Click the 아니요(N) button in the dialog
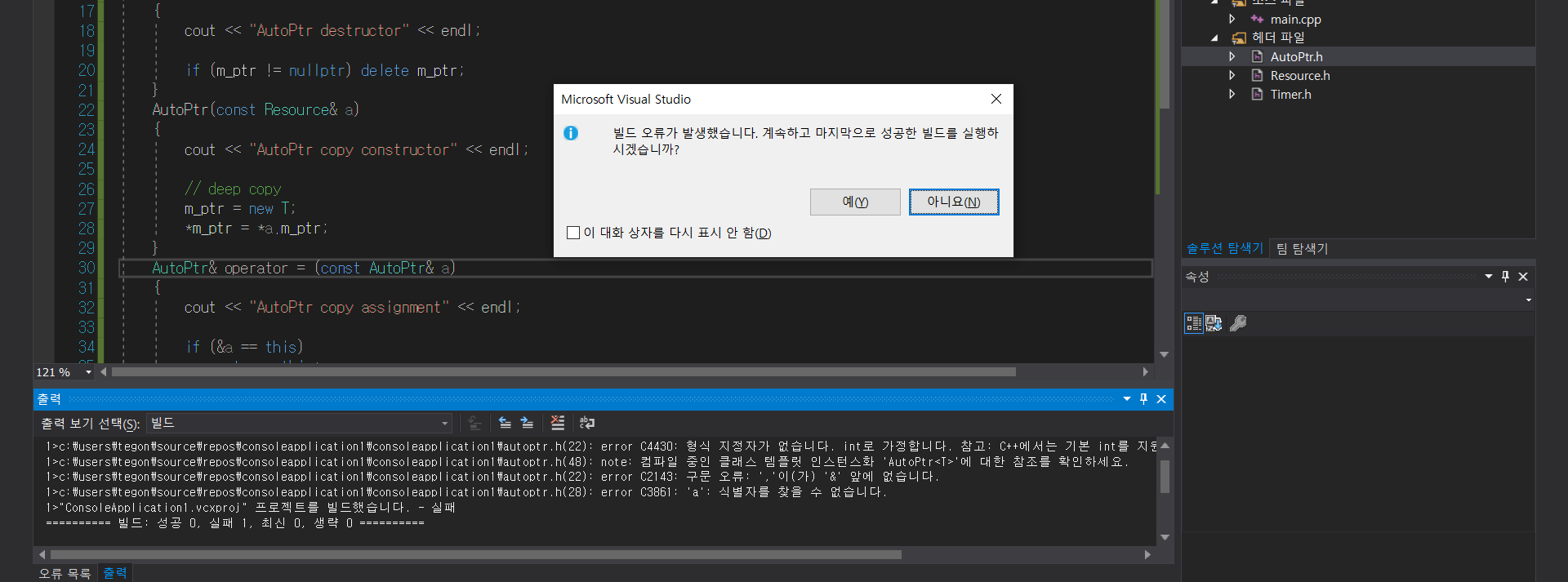Screen dimensions: 1568x582 click(954, 202)
